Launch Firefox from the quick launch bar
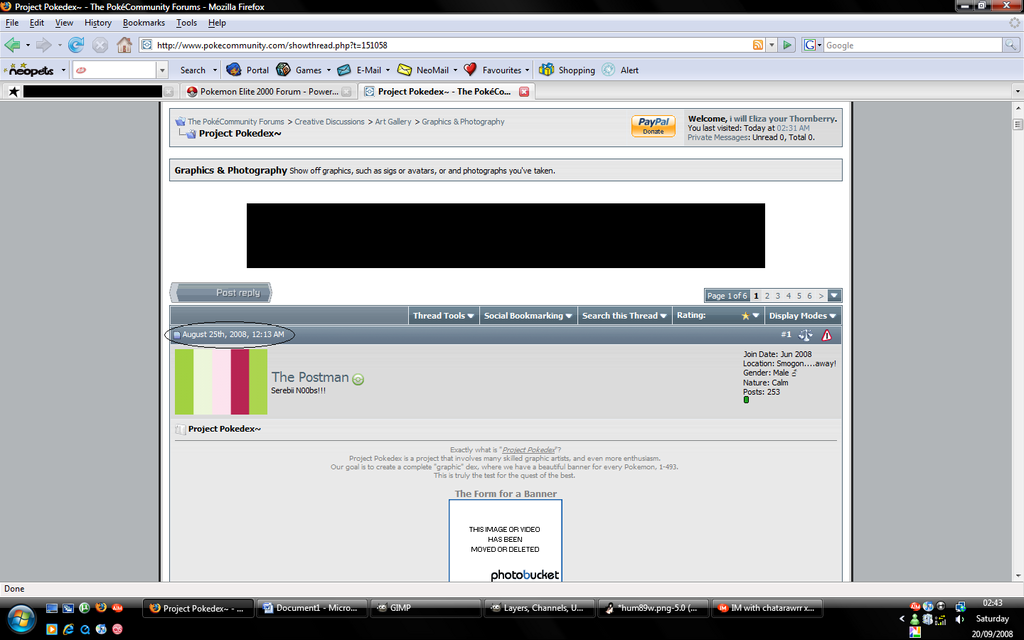Screen dimensions: 1024x640 [x=101, y=607]
